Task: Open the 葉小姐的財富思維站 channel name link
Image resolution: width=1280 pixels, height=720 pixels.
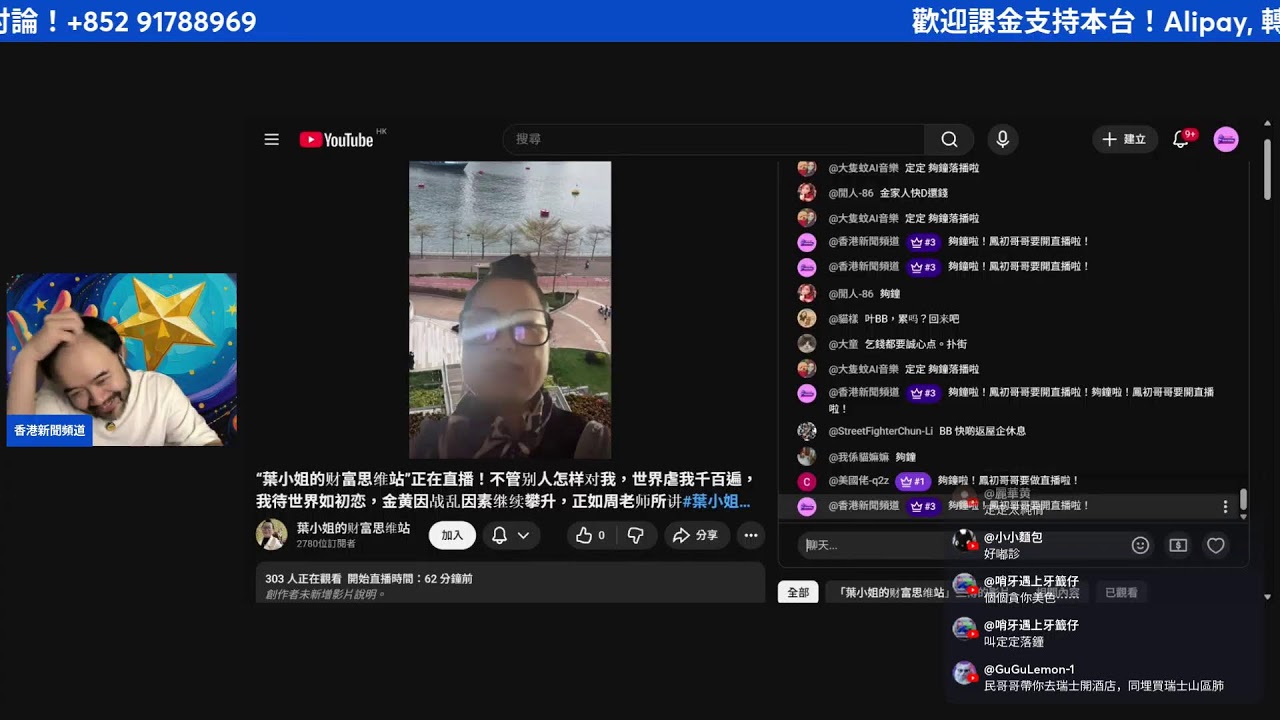Action: [x=353, y=528]
